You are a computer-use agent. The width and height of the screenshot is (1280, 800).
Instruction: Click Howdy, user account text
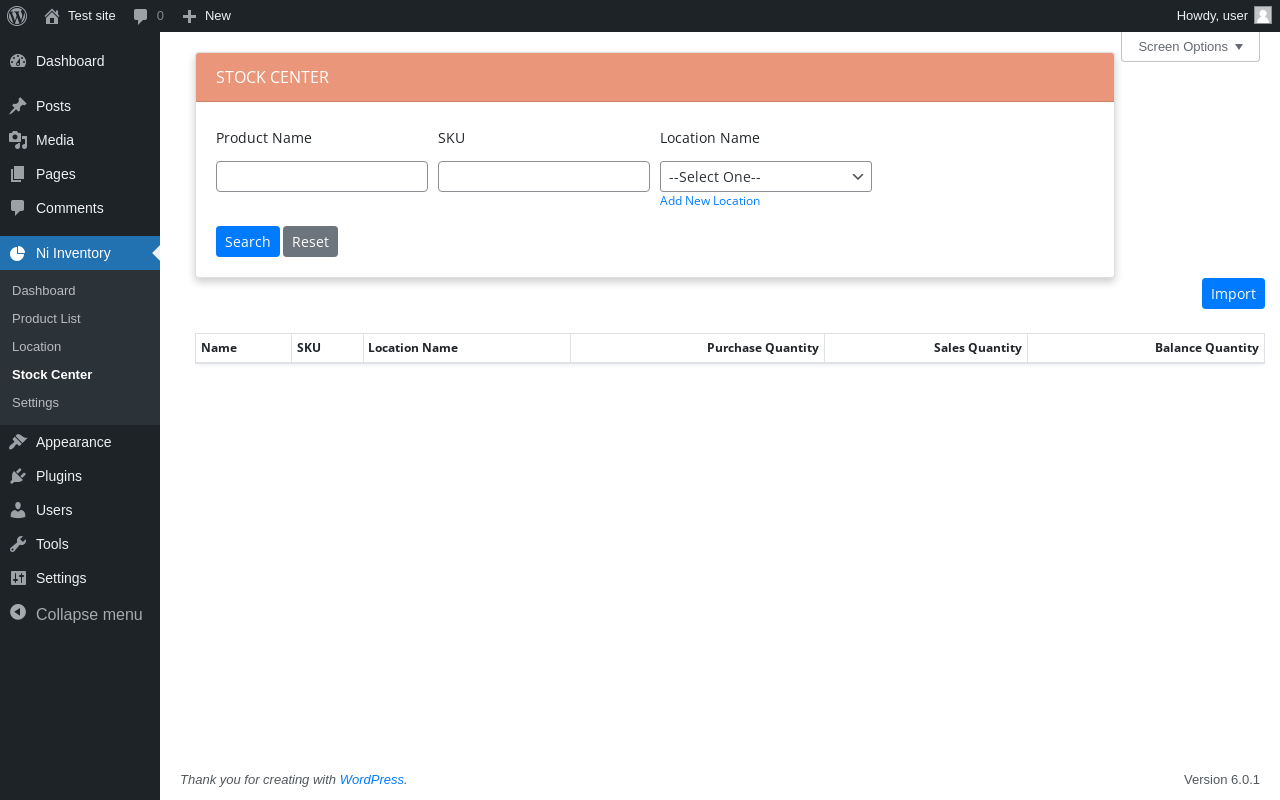pyautogui.click(x=1212, y=16)
